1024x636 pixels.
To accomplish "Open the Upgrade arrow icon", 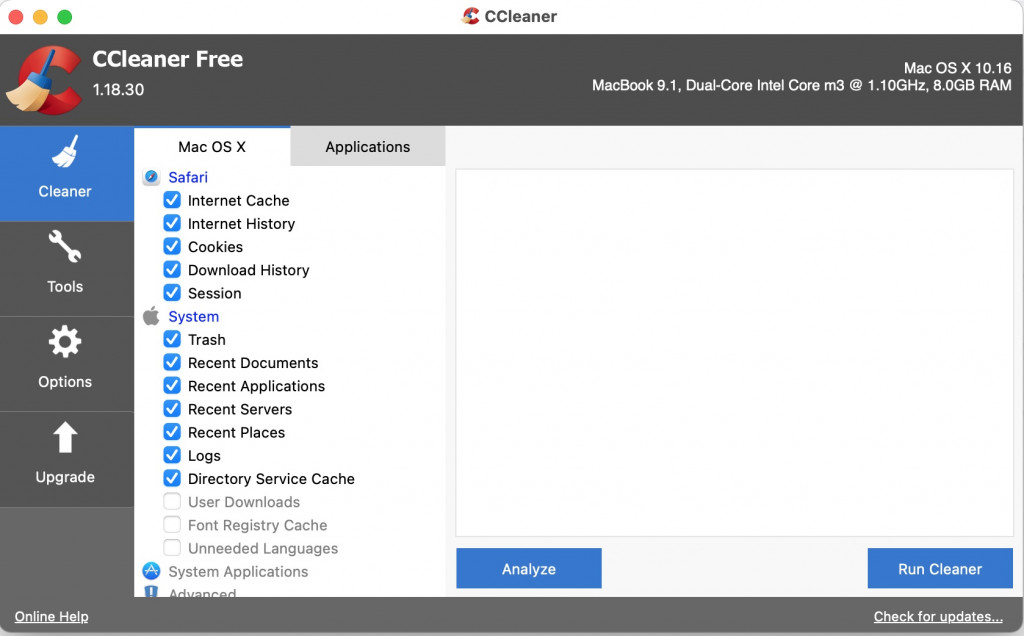I will click(65, 437).
